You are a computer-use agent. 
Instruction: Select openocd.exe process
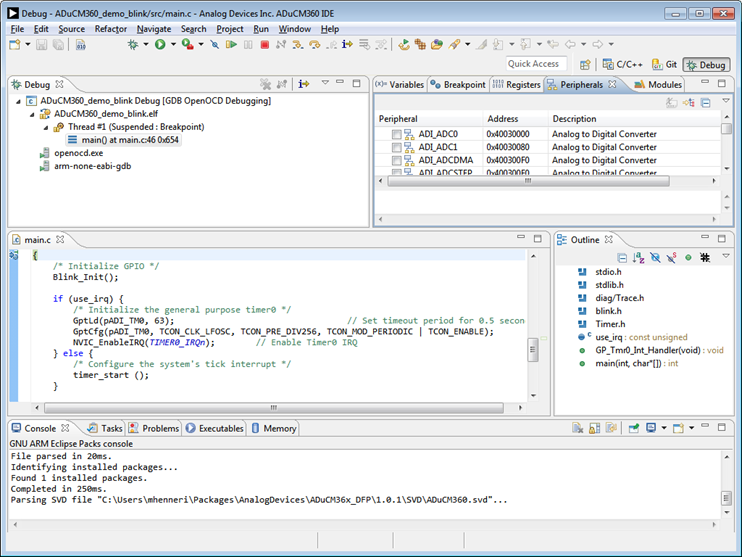(71, 153)
